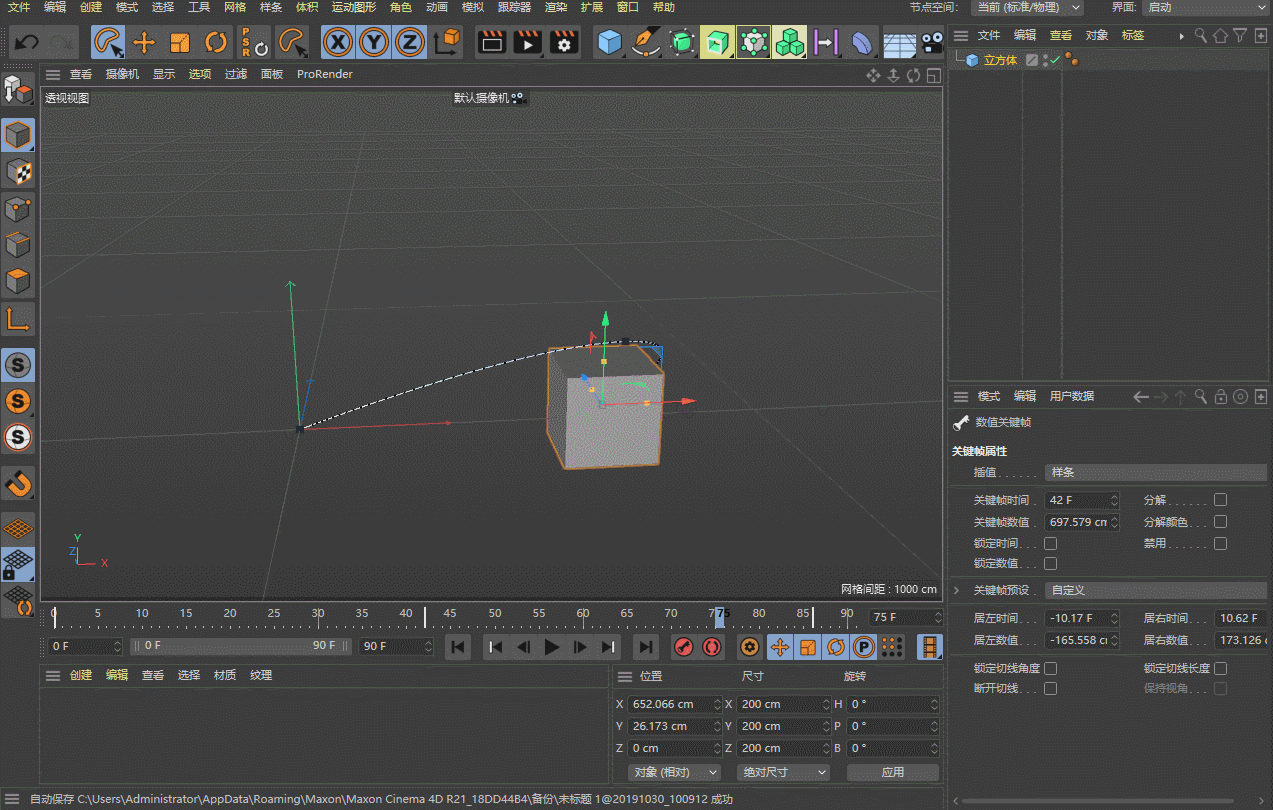The height and width of the screenshot is (810, 1273).
Task: Play the animation forward
Action: [551, 647]
